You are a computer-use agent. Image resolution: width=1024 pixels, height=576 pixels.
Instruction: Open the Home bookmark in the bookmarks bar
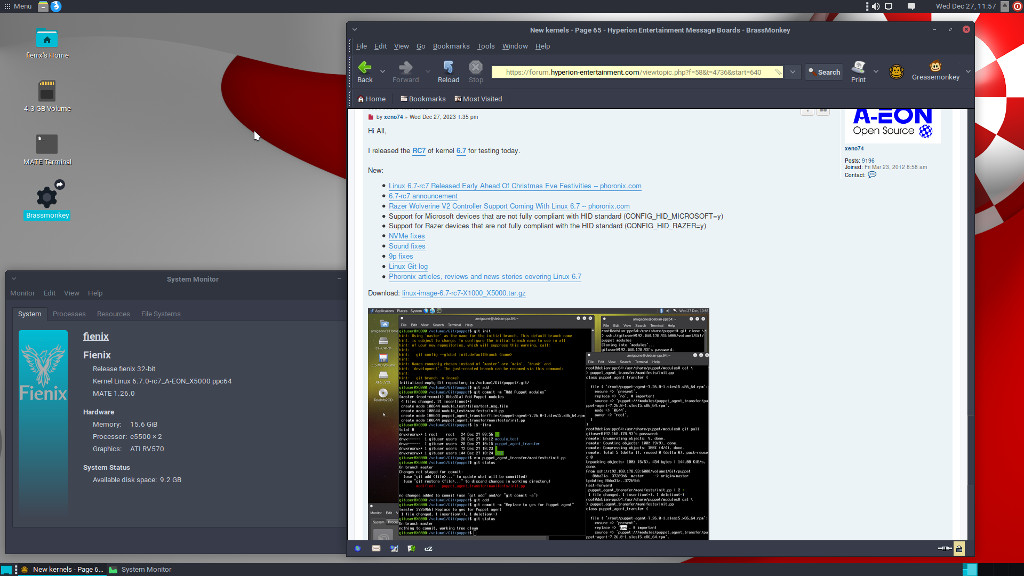click(372, 99)
